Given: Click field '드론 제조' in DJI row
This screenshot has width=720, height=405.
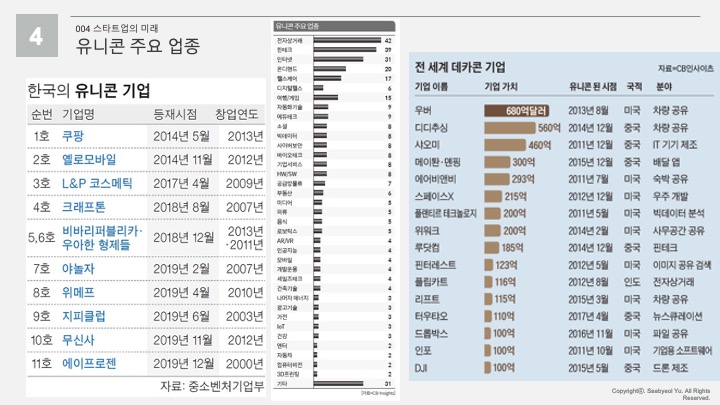Looking at the screenshot, I should [x=670, y=368].
